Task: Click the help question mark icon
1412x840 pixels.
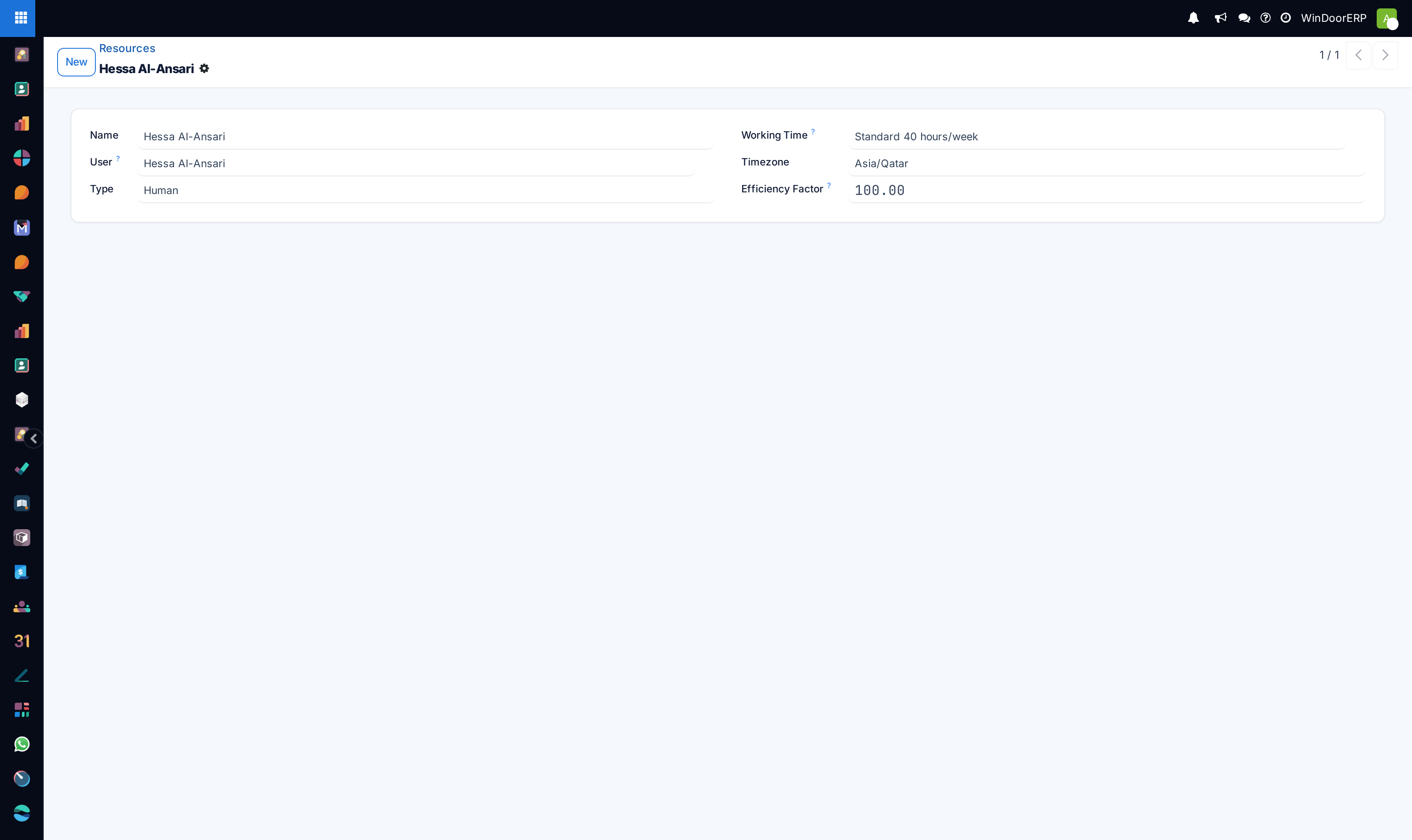Action: pos(1265,18)
